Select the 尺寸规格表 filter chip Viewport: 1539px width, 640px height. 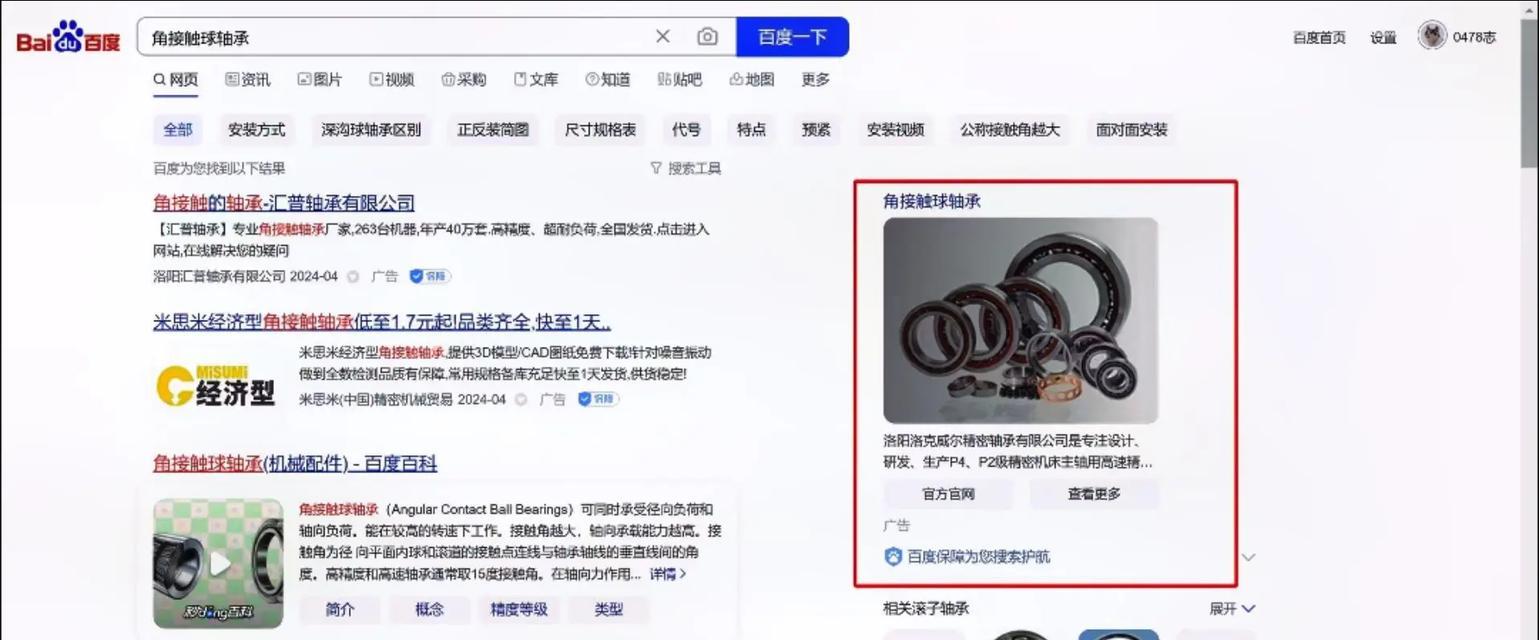(x=600, y=130)
